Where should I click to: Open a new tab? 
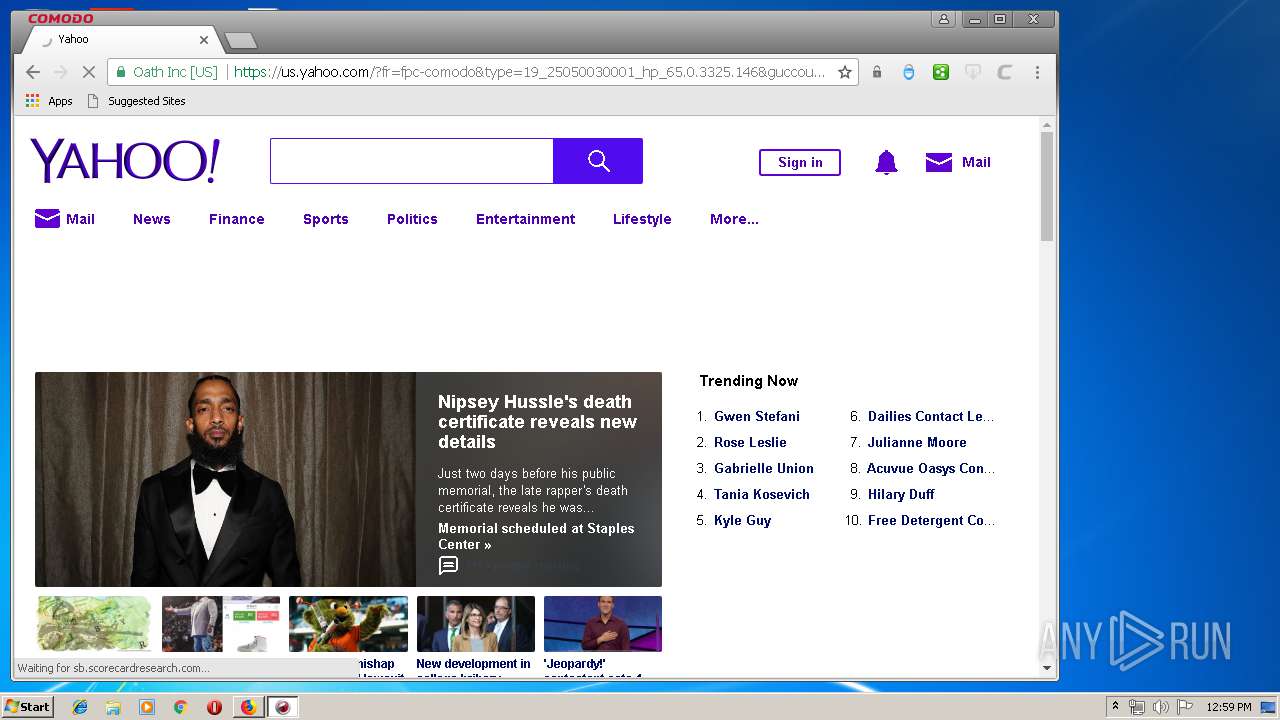(x=241, y=41)
